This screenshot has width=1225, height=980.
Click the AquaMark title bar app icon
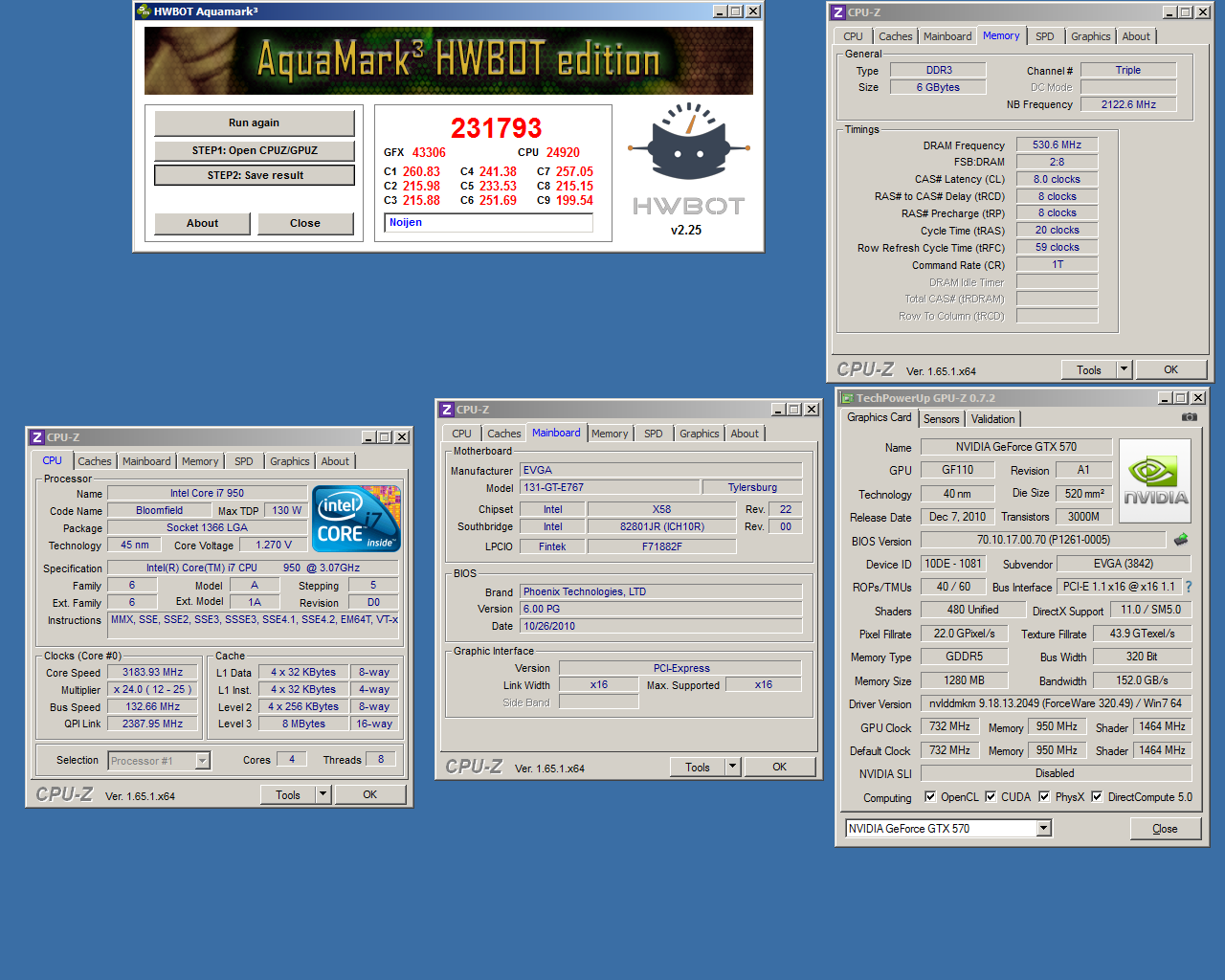pos(144,11)
